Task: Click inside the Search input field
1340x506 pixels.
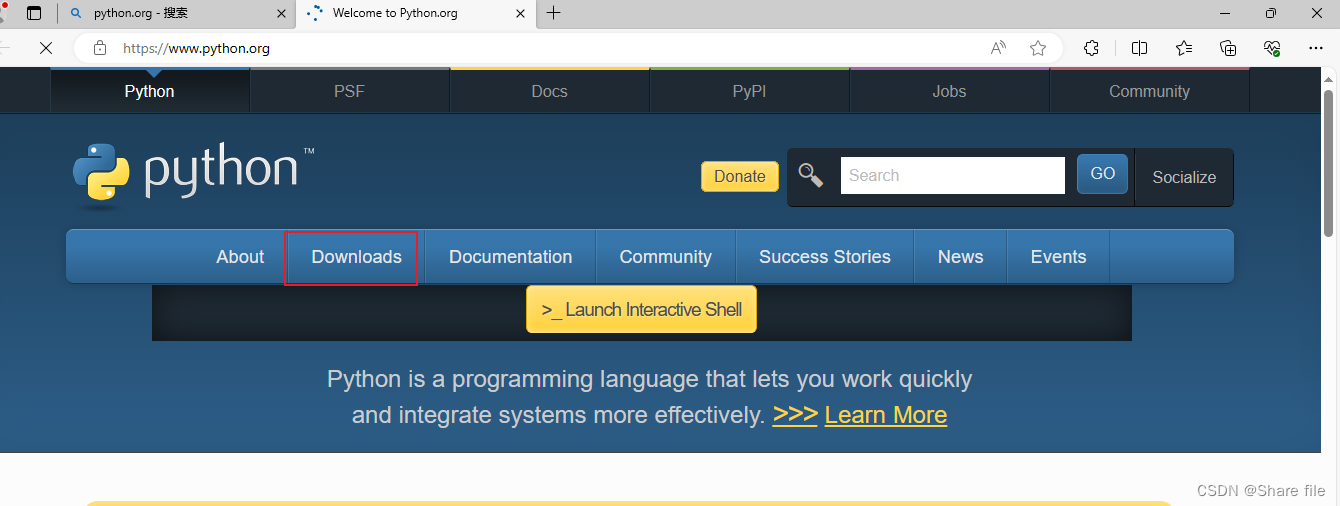Action: pyautogui.click(x=952, y=175)
